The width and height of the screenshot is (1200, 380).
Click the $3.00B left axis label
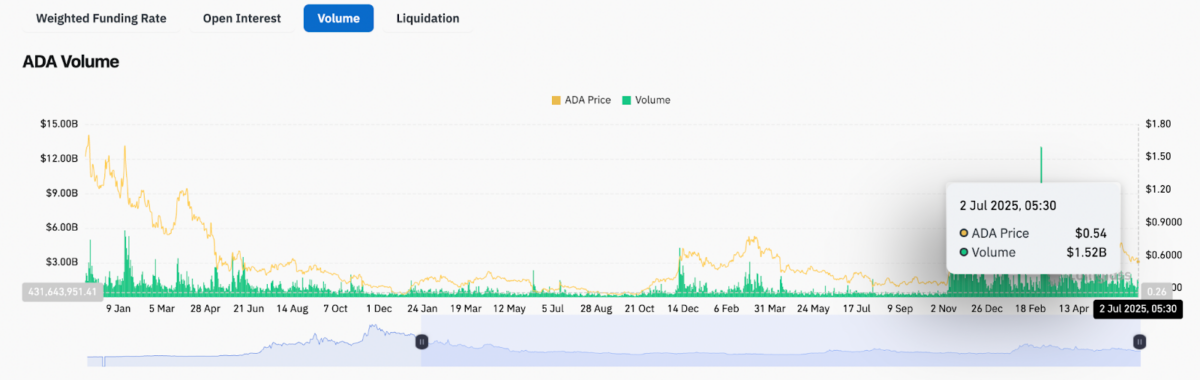[x=62, y=261]
